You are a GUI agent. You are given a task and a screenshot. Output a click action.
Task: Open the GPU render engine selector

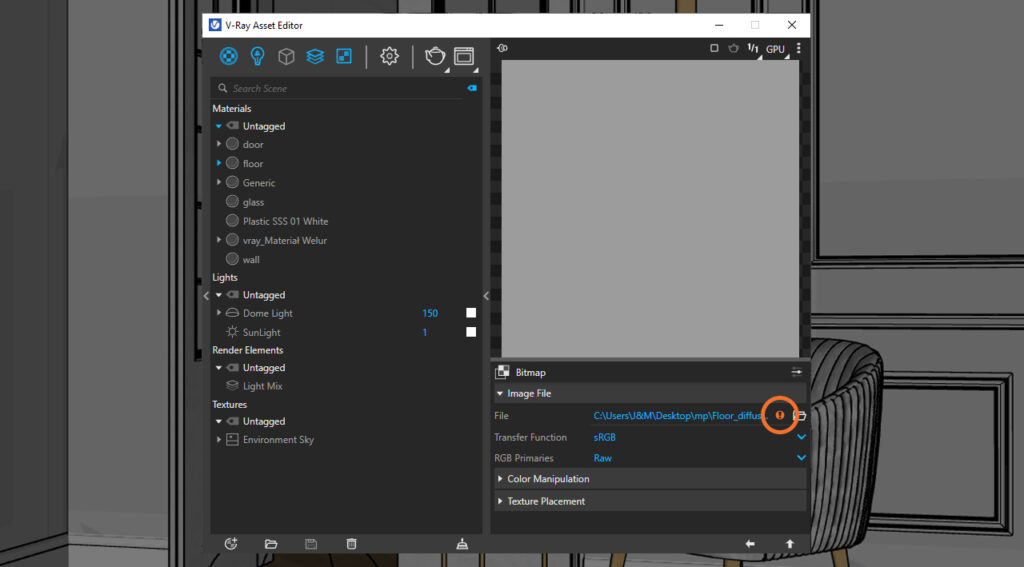776,49
